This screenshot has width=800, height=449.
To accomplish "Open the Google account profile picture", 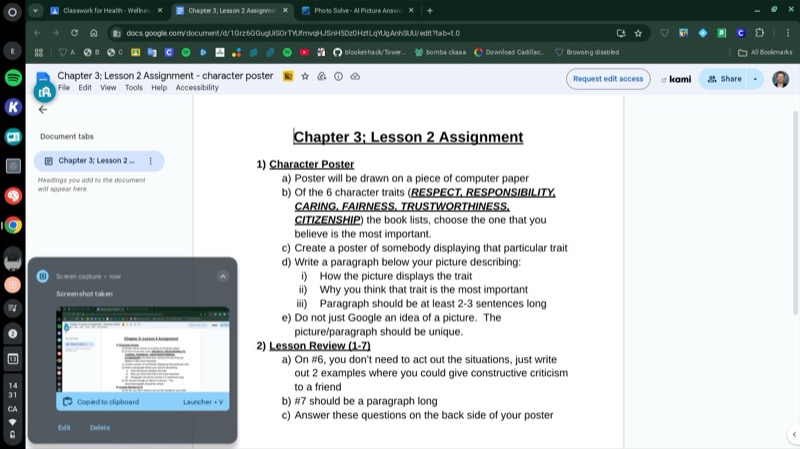I will [x=780, y=79].
